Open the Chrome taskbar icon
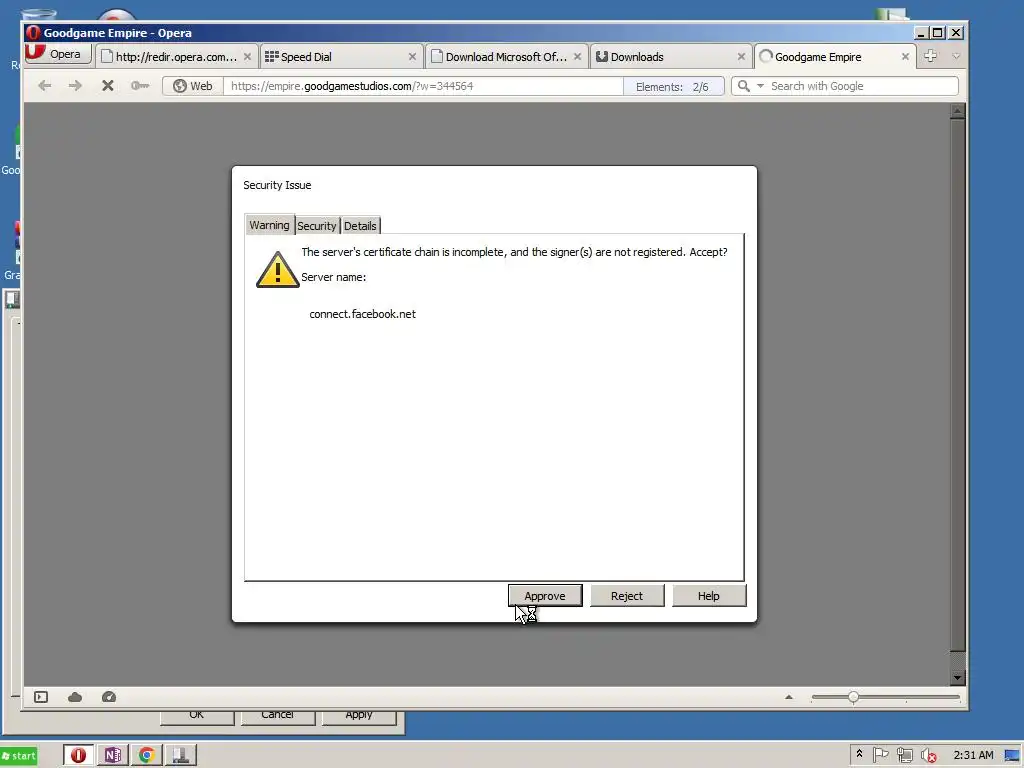The width and height of the screenshot is (1024, 768). pyautogui.click(x=147, y=756)
